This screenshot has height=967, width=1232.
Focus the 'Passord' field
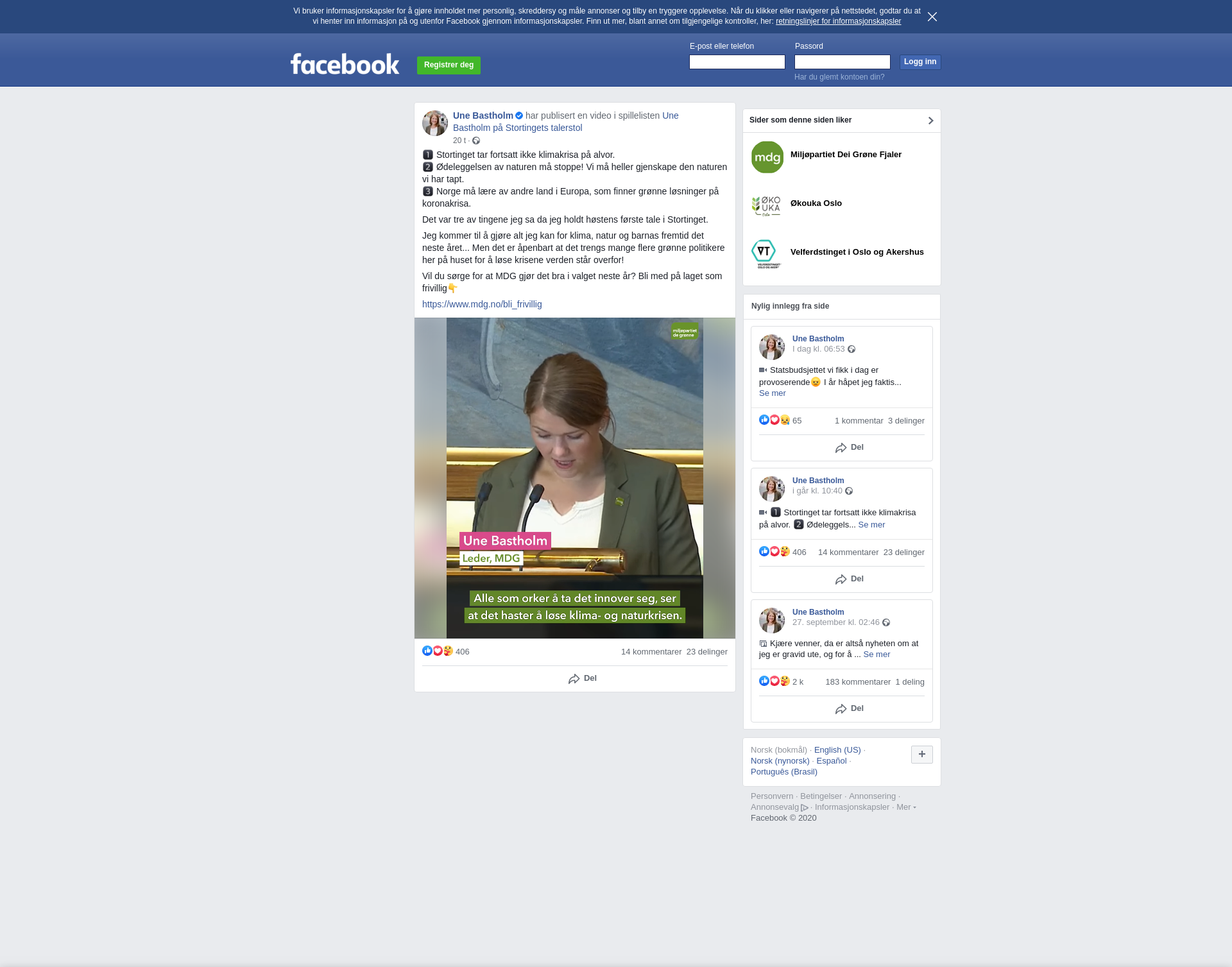pyautogui.click(x=843, y=62)
